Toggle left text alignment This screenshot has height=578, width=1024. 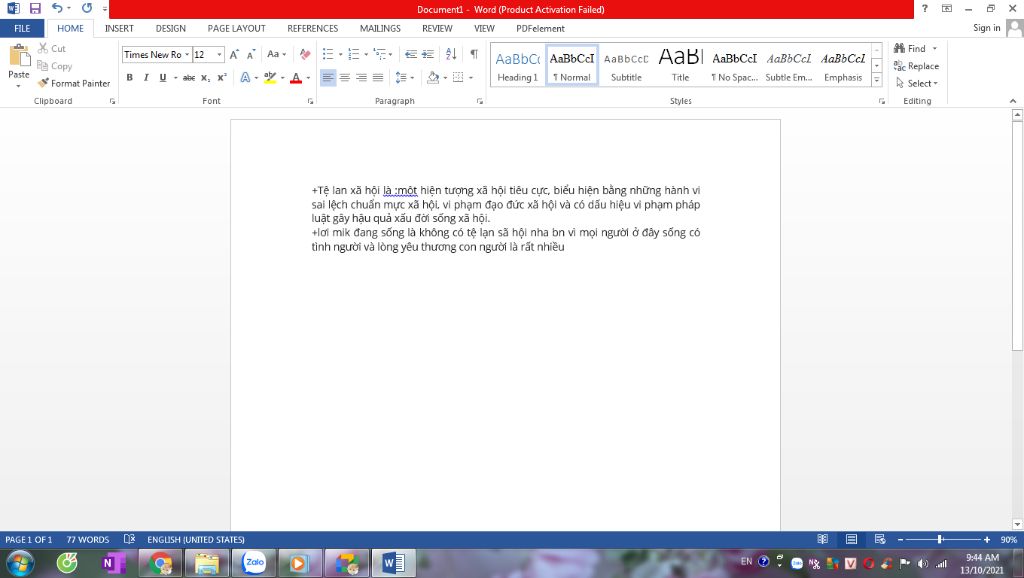(x=328, y=77)
